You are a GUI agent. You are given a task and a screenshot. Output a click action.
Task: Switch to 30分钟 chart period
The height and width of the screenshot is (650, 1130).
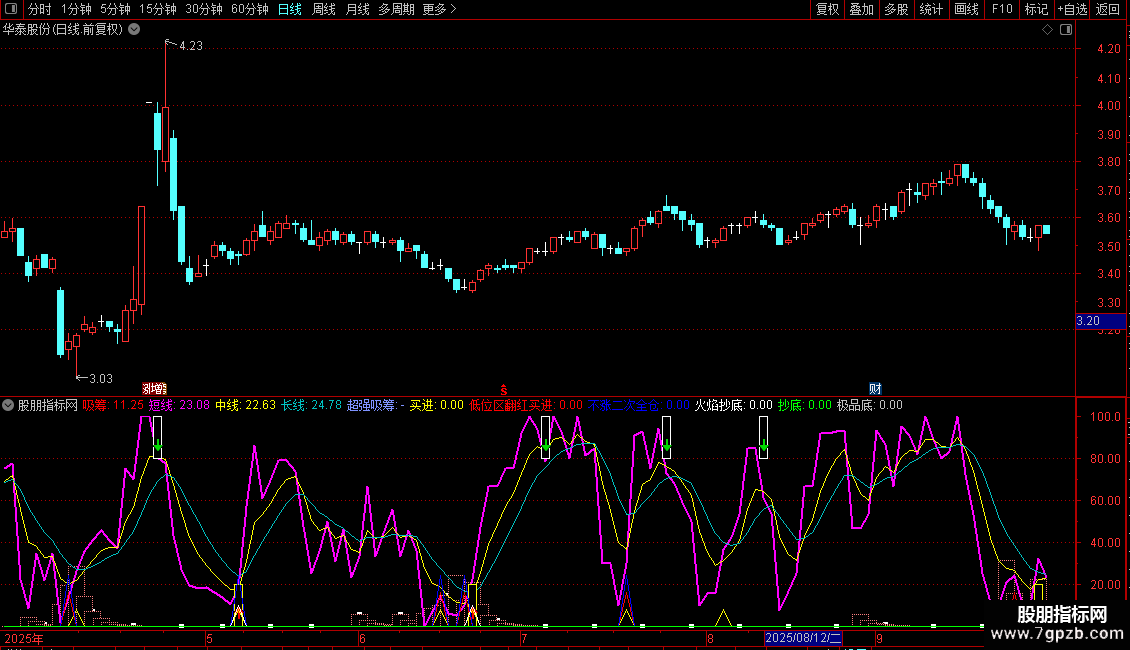(x=204, y=9)
